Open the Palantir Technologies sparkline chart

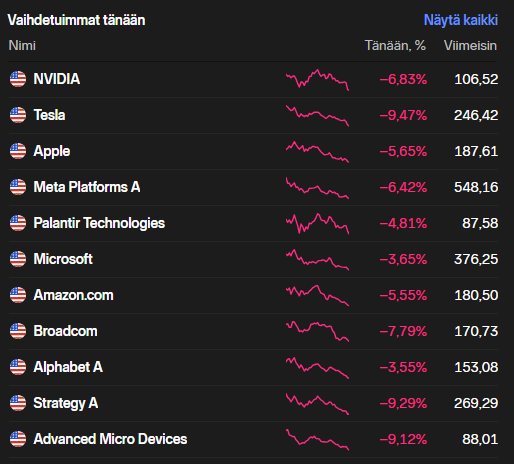coord(317,223)
